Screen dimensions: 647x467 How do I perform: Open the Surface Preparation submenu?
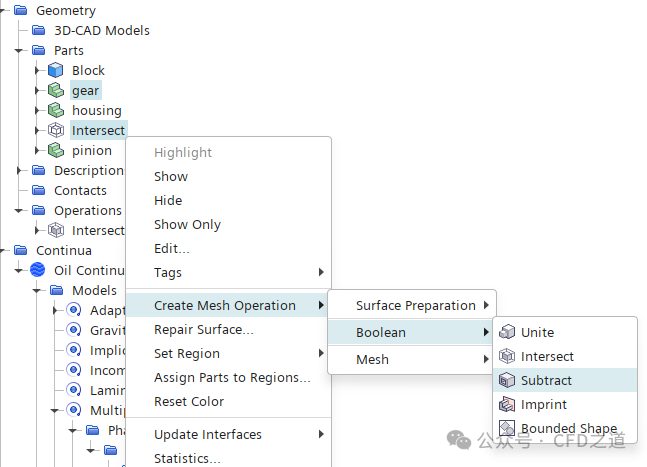pos(416,305)
